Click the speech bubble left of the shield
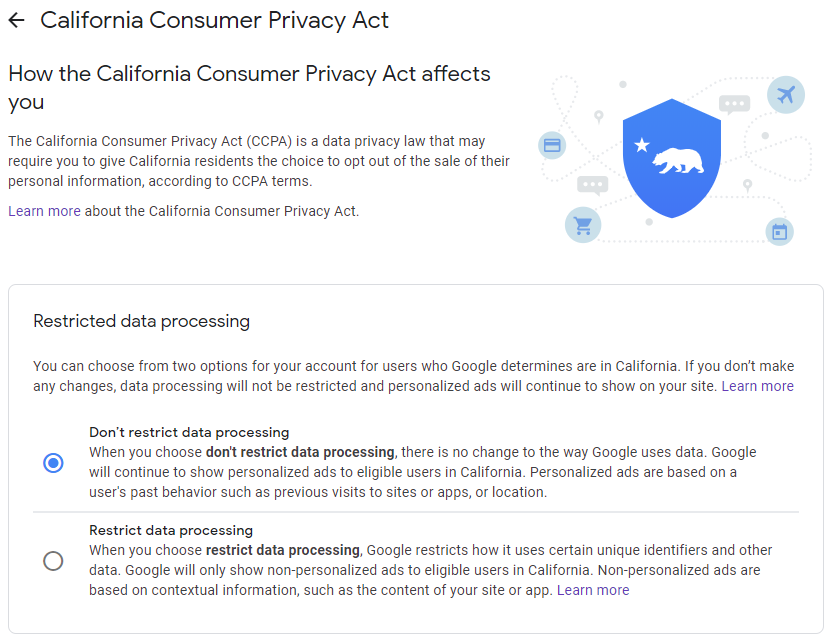 pos(591,184)
